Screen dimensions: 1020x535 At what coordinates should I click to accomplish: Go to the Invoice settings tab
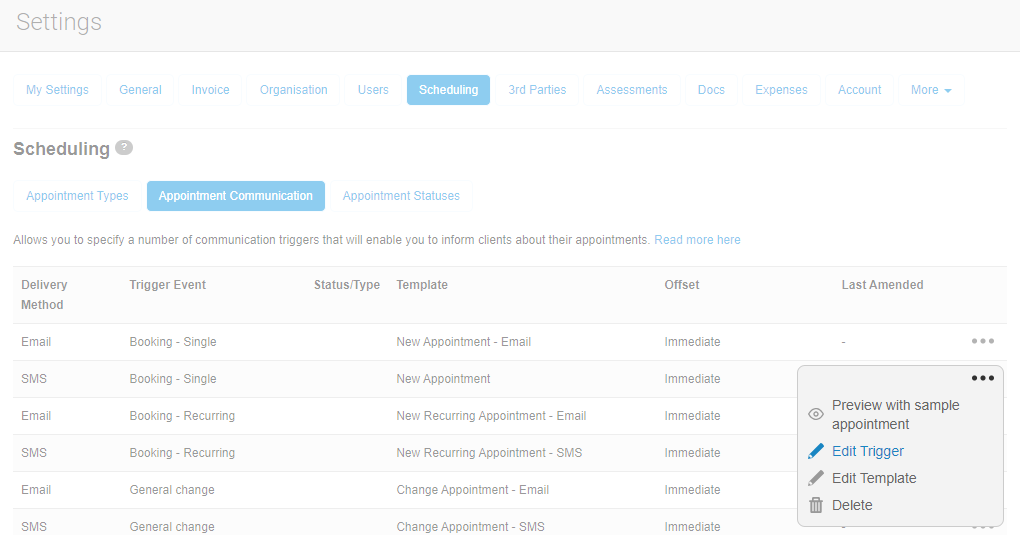coord(210,90)
